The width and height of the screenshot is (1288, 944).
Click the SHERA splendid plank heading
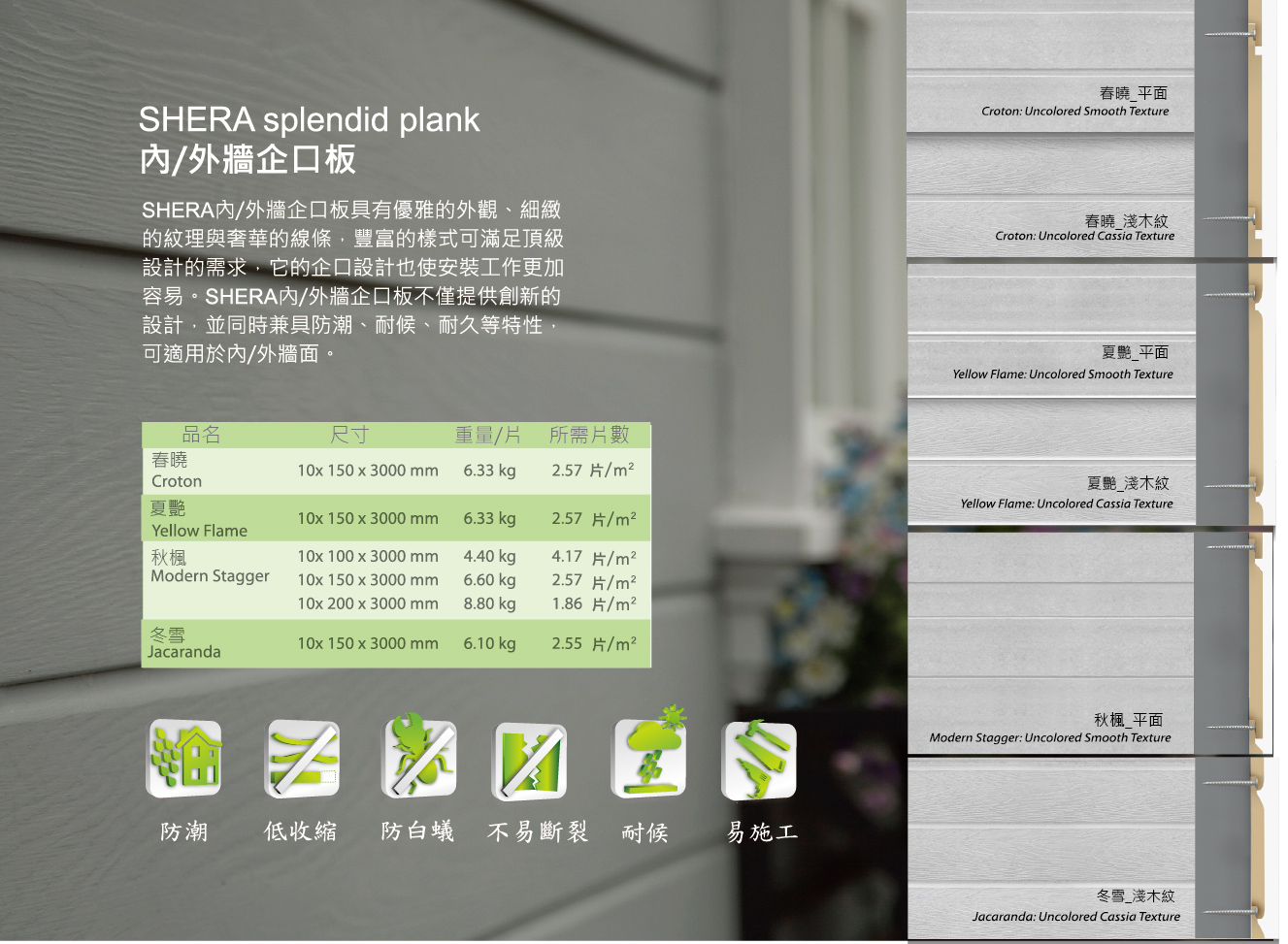(309, 119)
